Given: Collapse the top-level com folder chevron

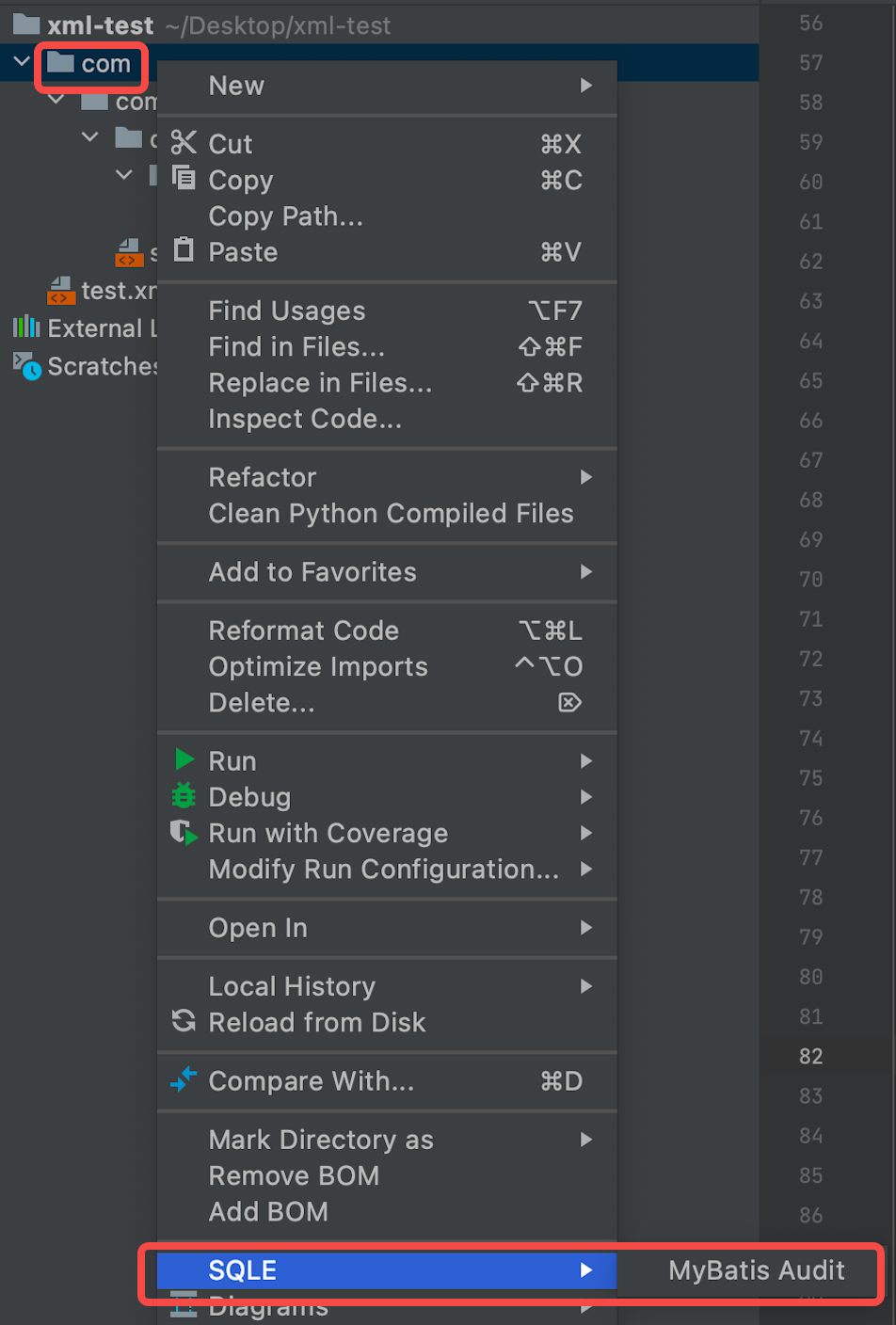Looking at the screenshot, I should (x=22, y=62).
